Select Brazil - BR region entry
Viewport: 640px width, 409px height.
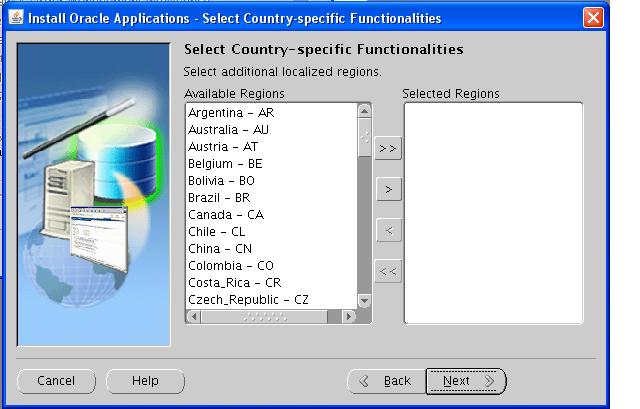[x=217, y=198]
